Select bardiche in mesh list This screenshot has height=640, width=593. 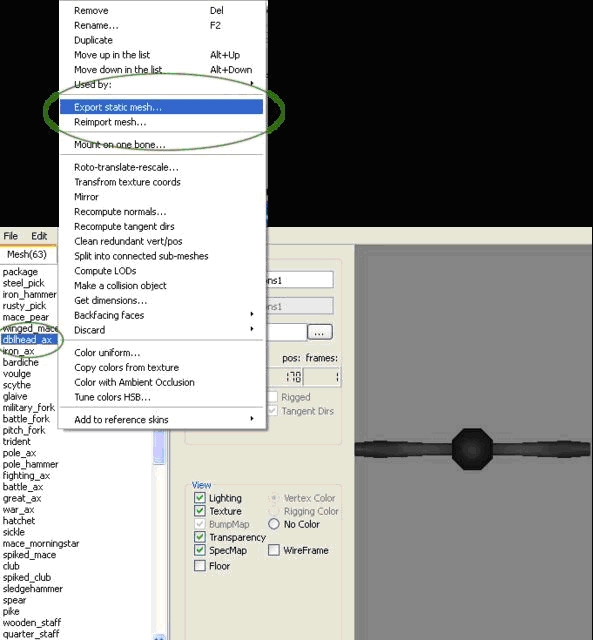pyautogui.click(x=21, y=362)
